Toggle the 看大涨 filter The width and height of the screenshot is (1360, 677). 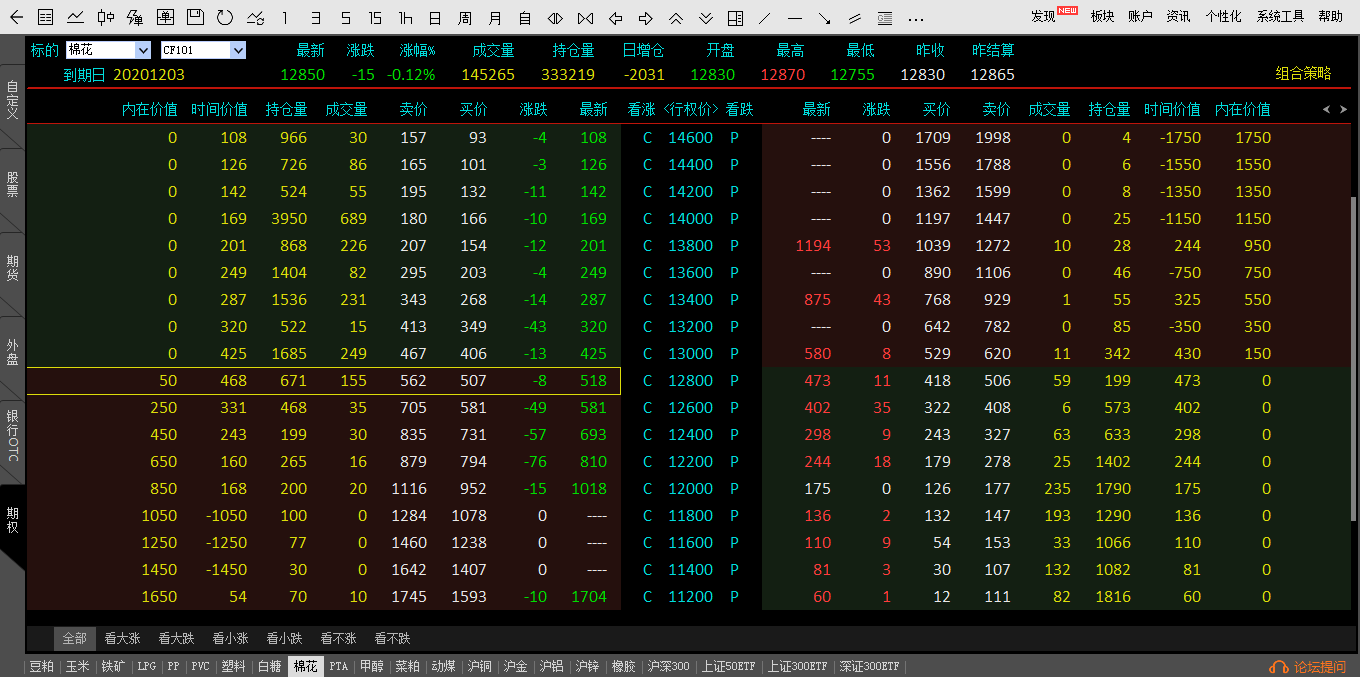point(122,638)
